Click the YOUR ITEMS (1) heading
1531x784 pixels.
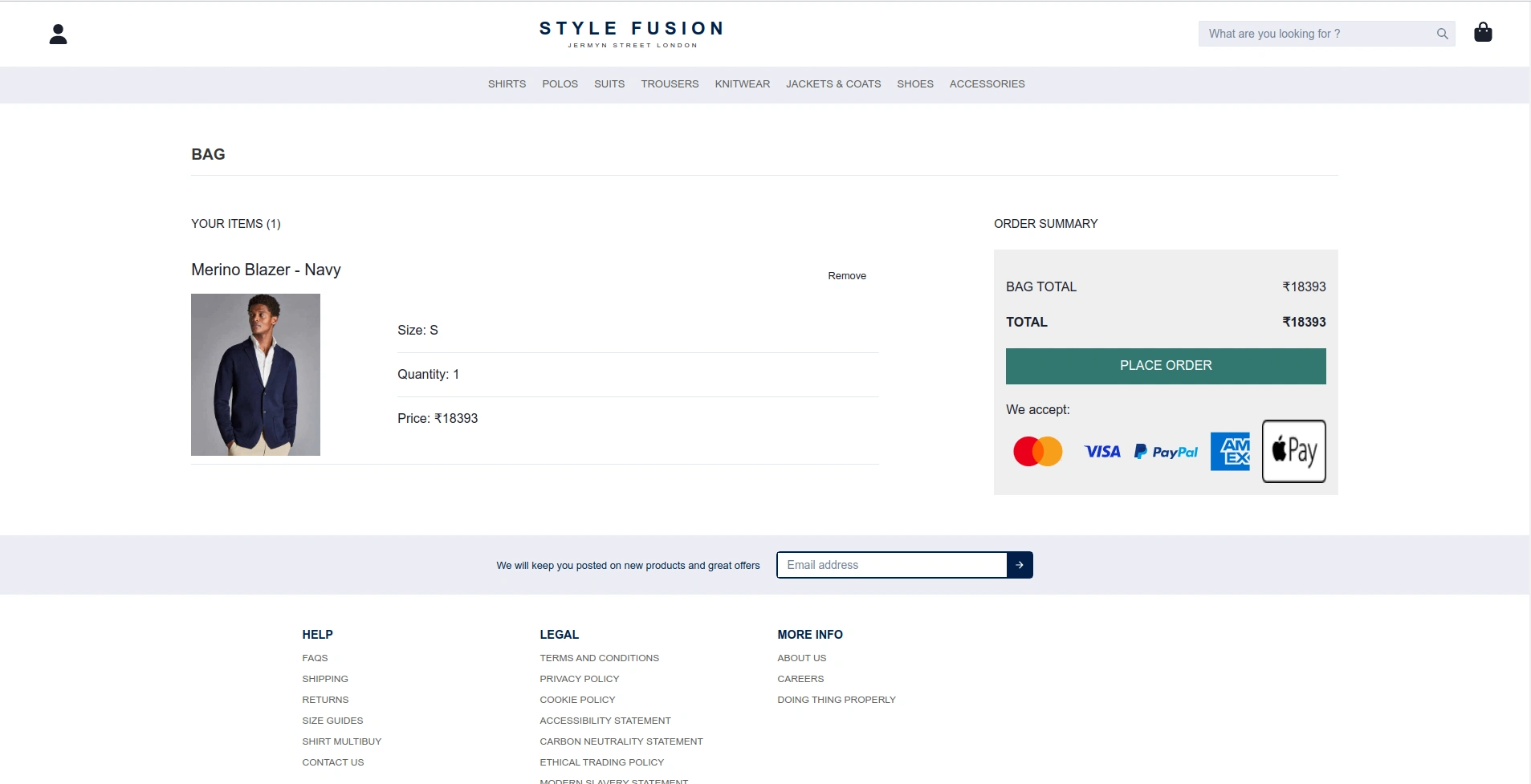(235, 224)
